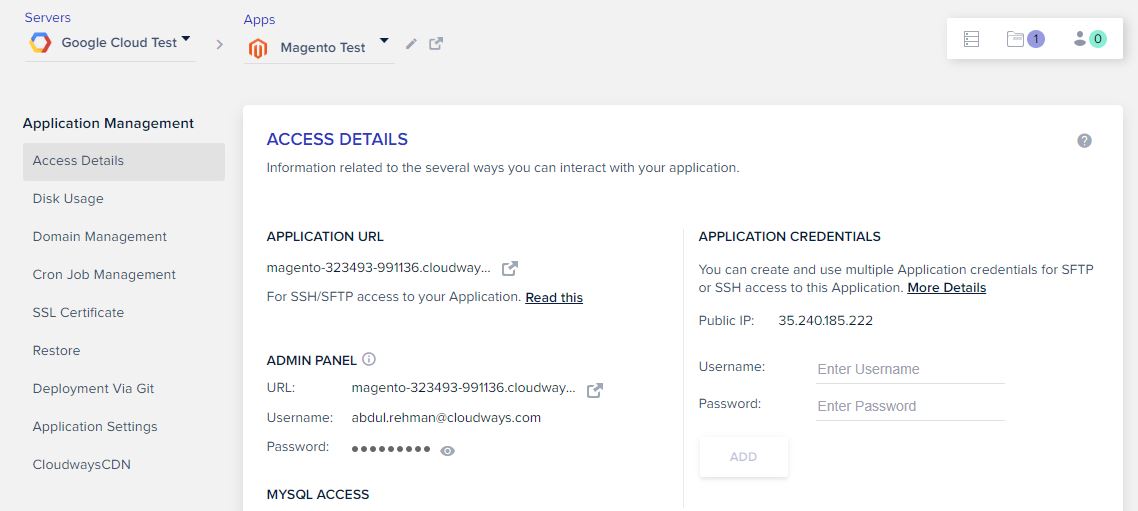Open app in new tab icon beside Magento Test
1138x511 pixels.
(435, 44)
